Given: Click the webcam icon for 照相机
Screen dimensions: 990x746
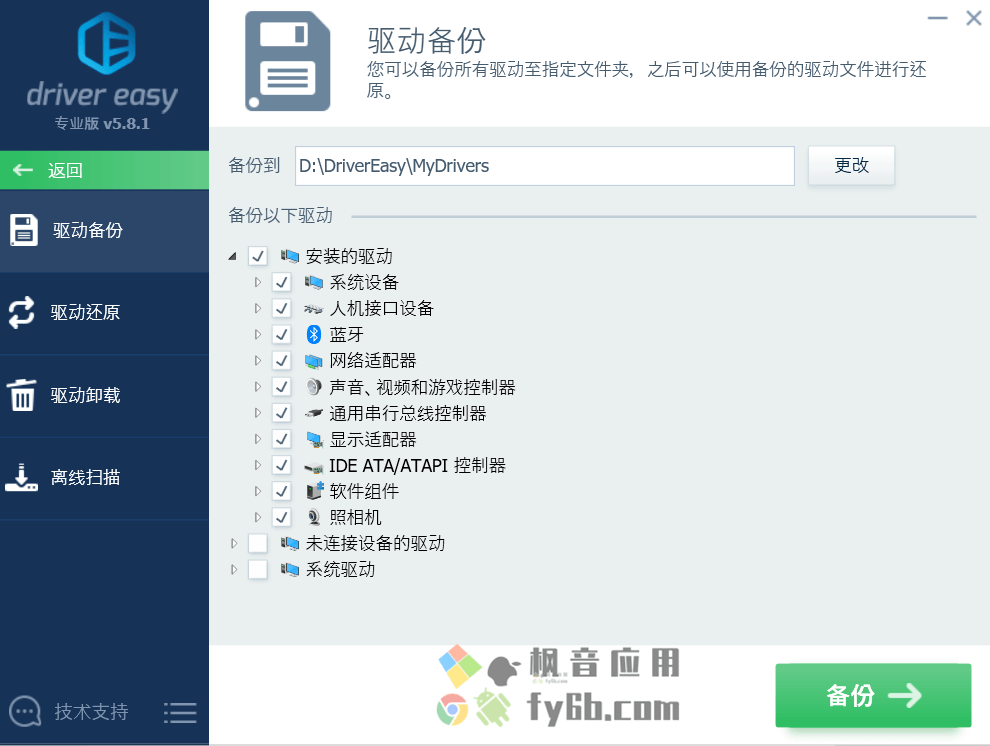Looking at the screenshot, I should click(x=314, y=518).
